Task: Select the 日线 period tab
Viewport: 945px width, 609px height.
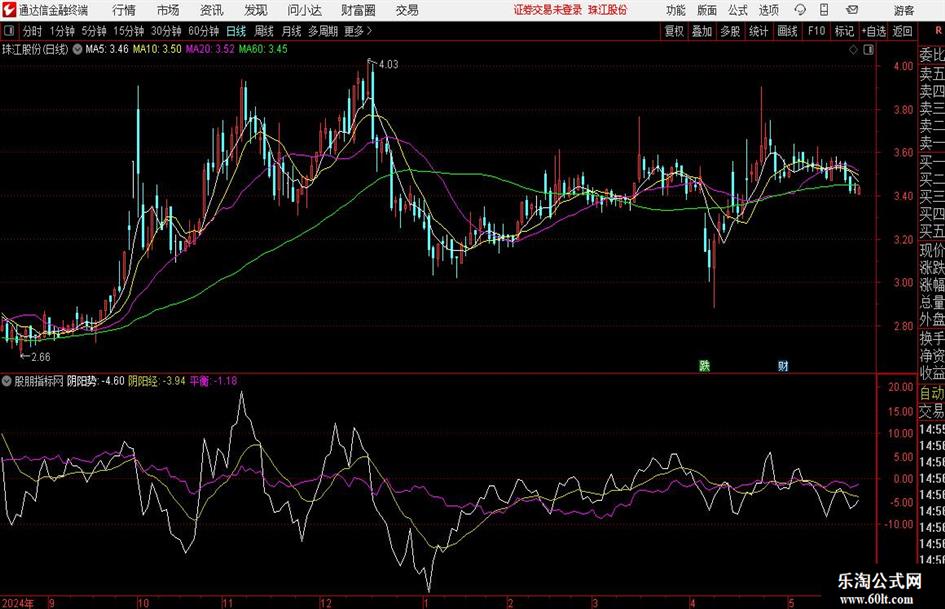Action: (236, 31)
